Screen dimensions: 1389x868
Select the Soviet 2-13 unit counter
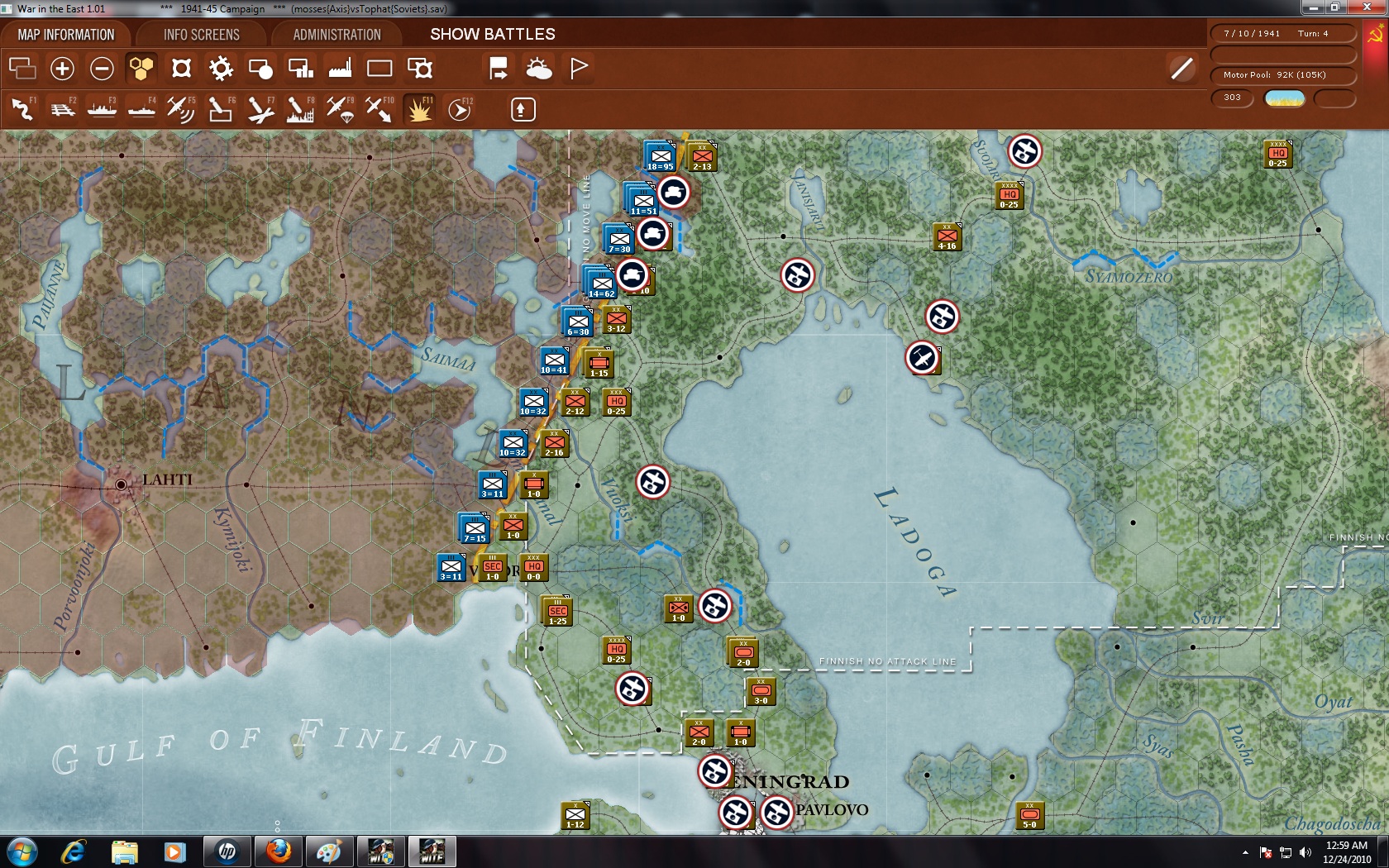tap(702, 156)
